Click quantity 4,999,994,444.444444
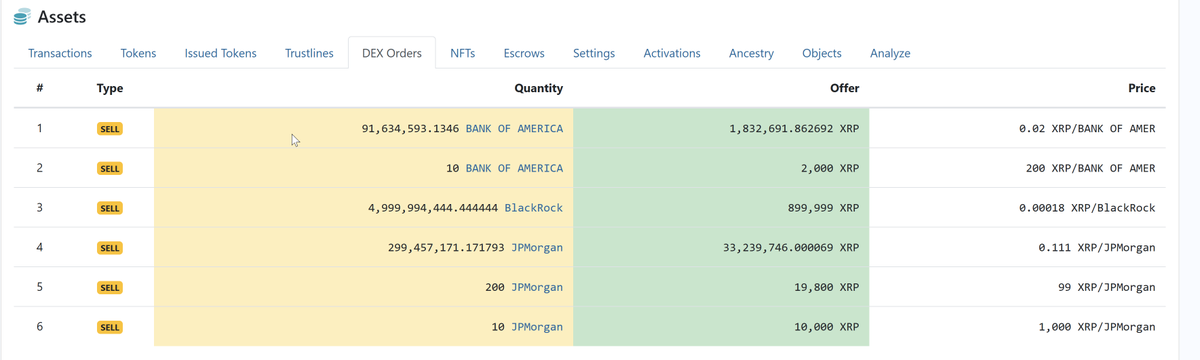Viewport: 1200px width, 360px height. [x=433, y=208]
